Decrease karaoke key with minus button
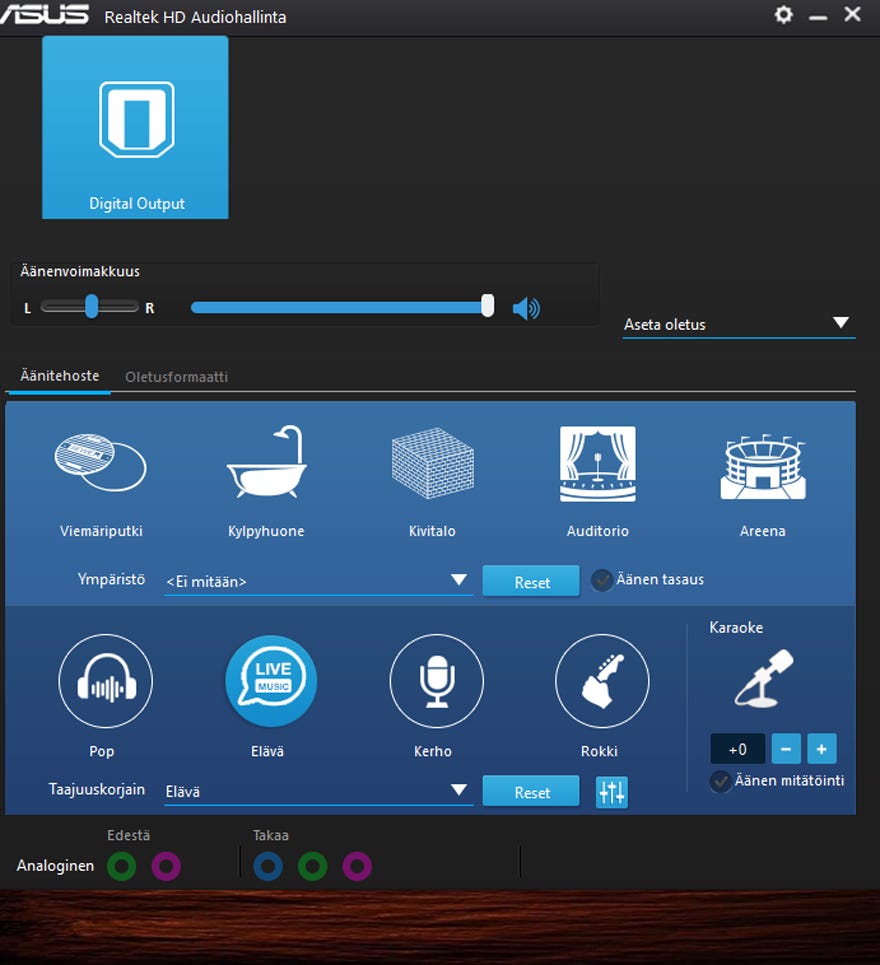This screenshot has width=880, height=965. [x=786, y=749]
